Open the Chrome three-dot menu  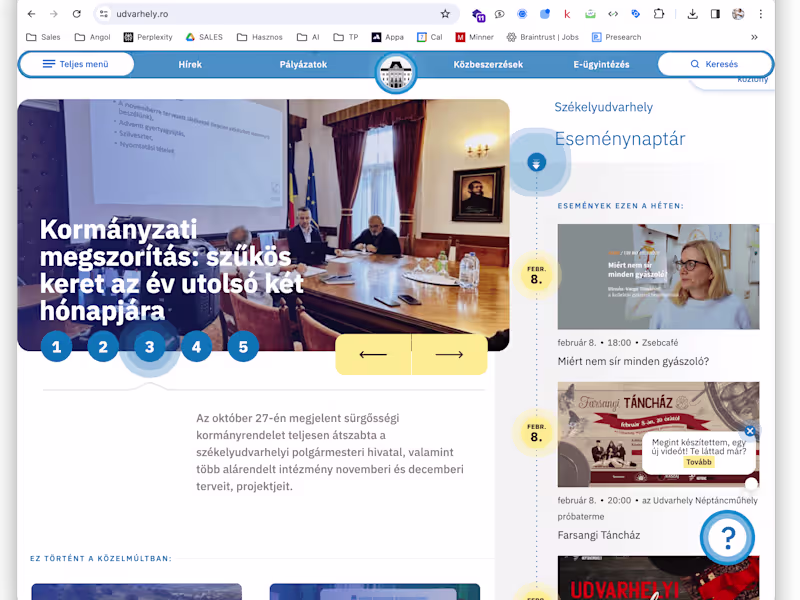760,14
